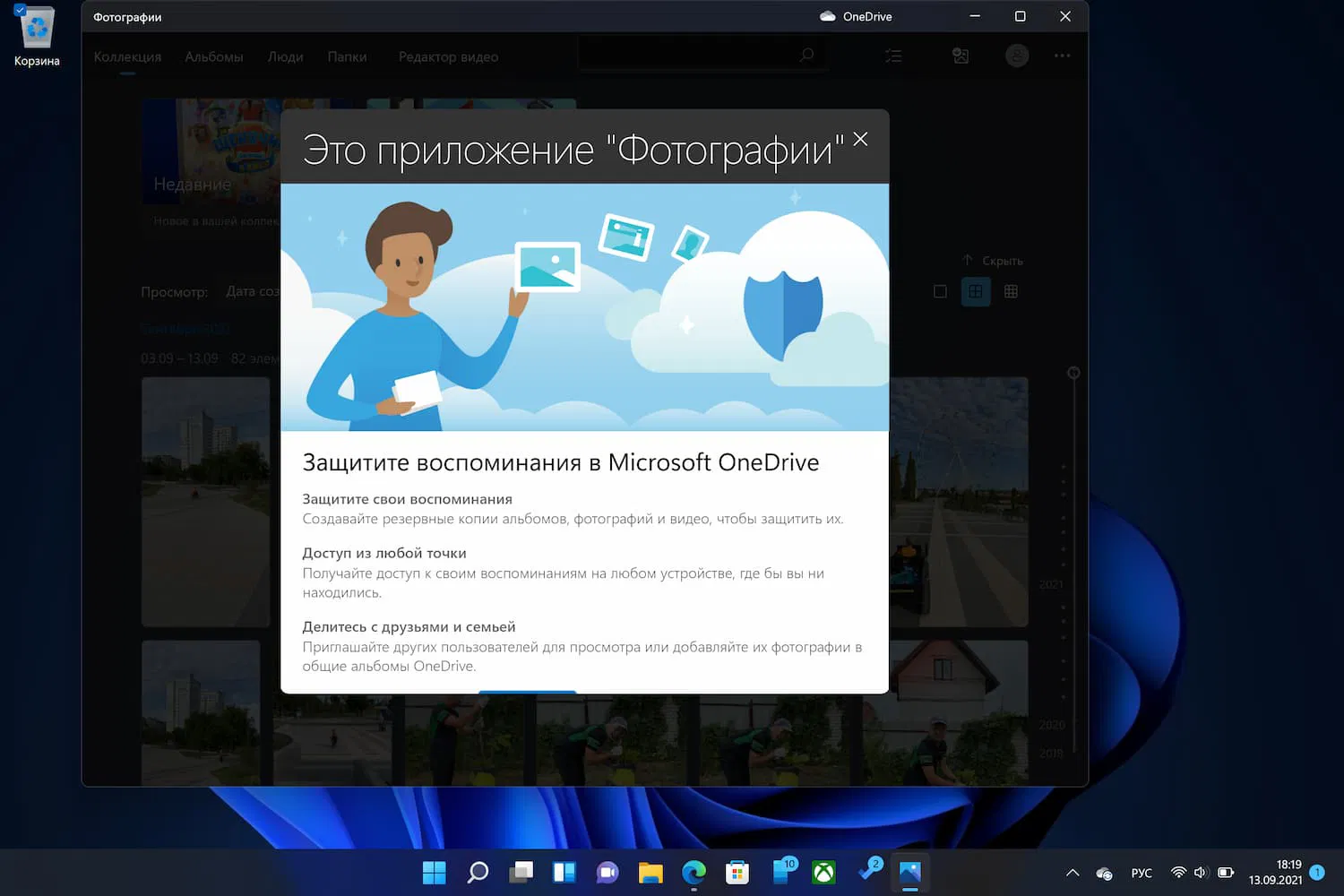
Task: Select the medium grid view mode
Action: coord(976,291)
